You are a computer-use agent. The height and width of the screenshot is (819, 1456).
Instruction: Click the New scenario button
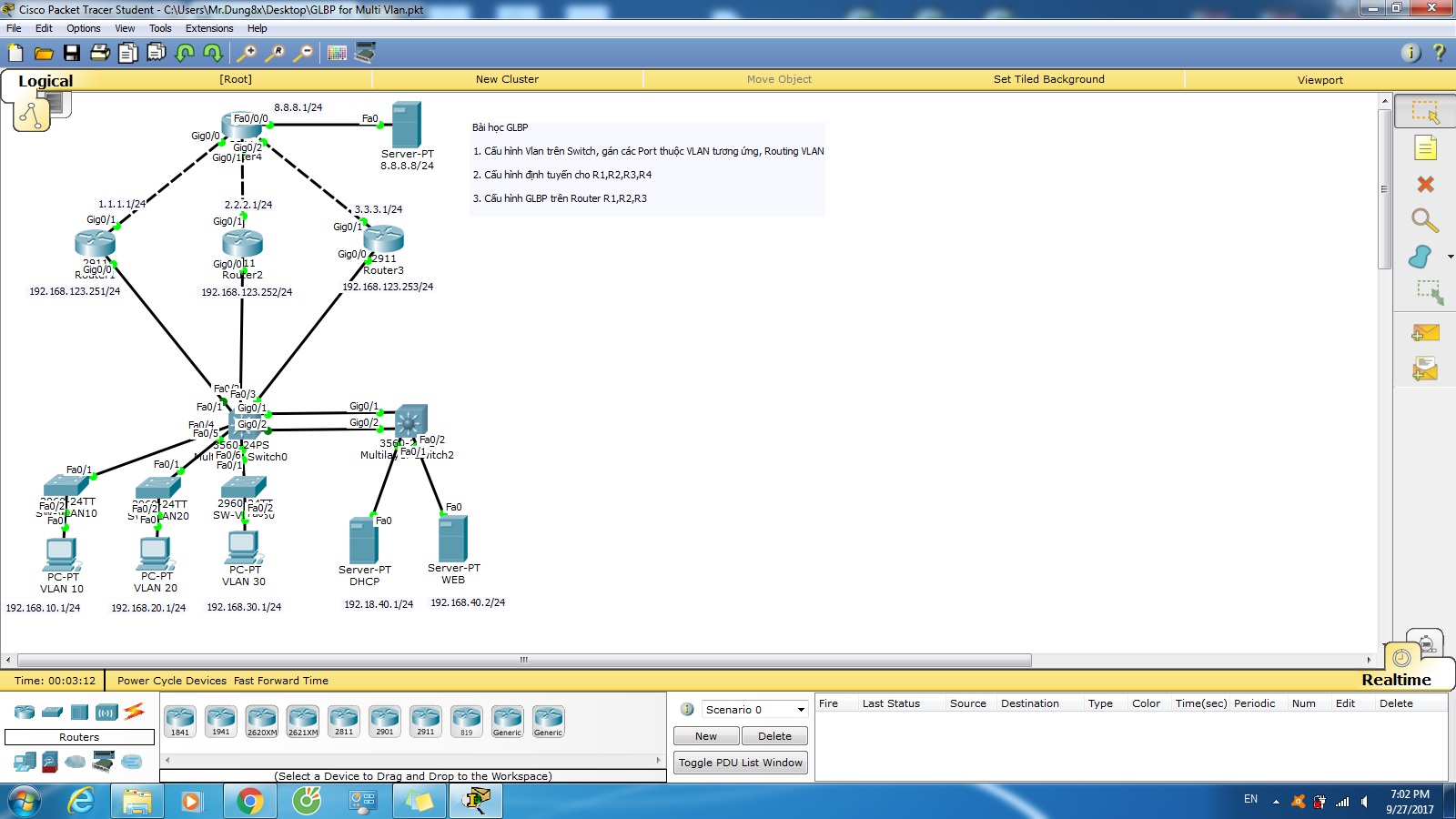[x=706, y=736]
